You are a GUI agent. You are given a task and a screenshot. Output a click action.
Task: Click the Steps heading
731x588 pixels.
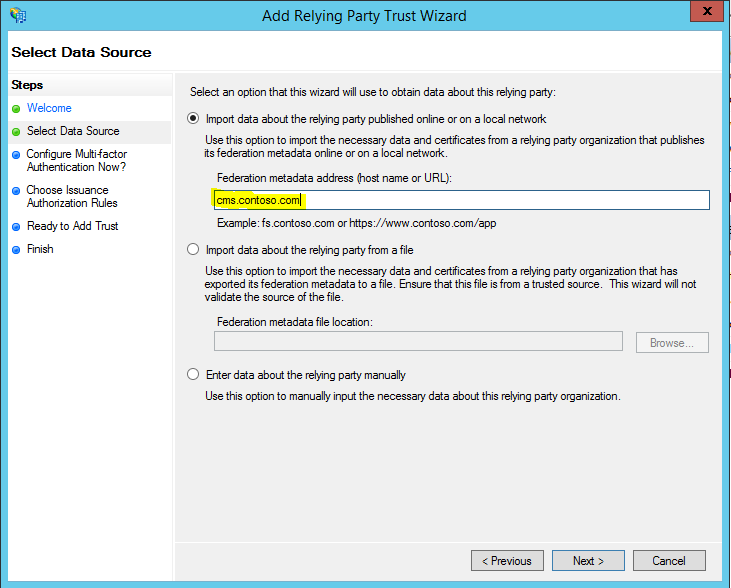tap(27, 85)
